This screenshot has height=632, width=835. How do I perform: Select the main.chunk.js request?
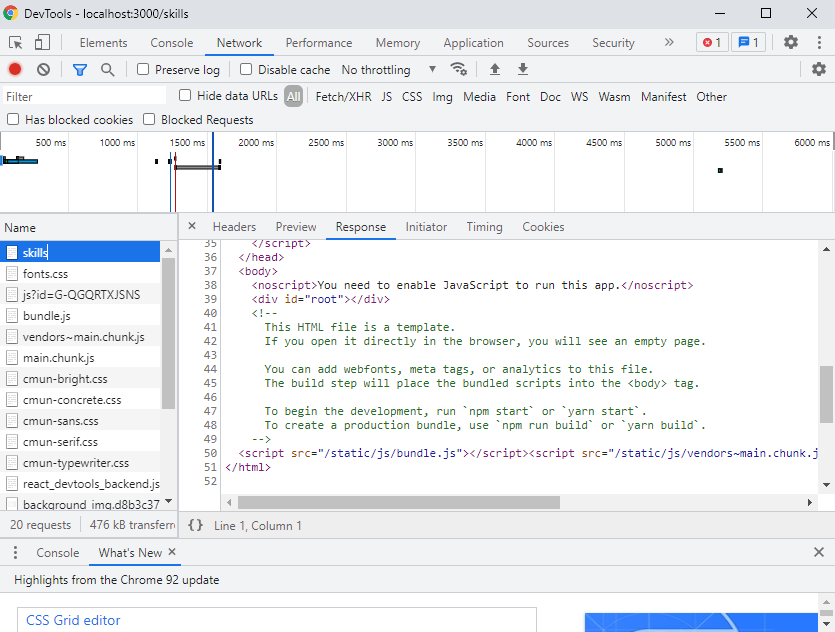tap(80, 358)
